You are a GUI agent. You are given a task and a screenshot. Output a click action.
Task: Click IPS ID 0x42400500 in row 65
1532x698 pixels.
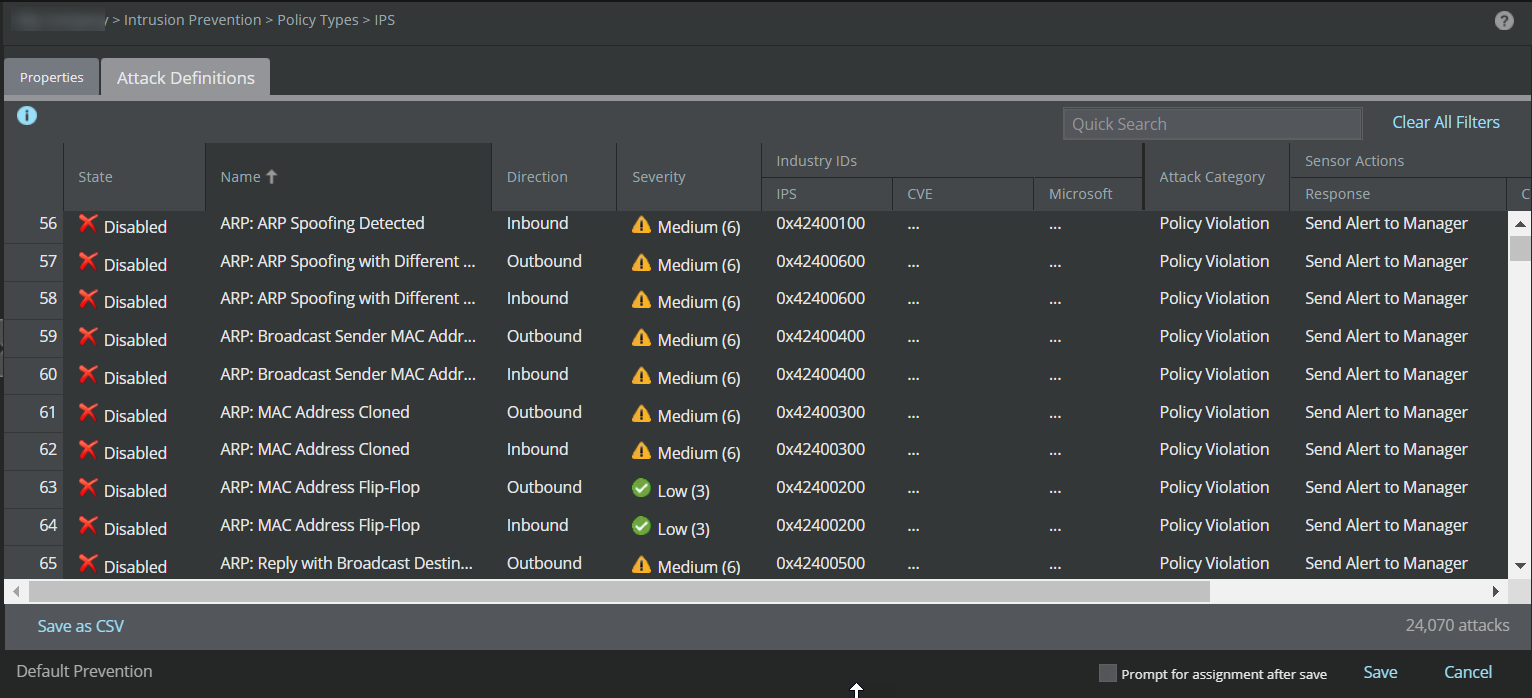click(x=821, y=563)
